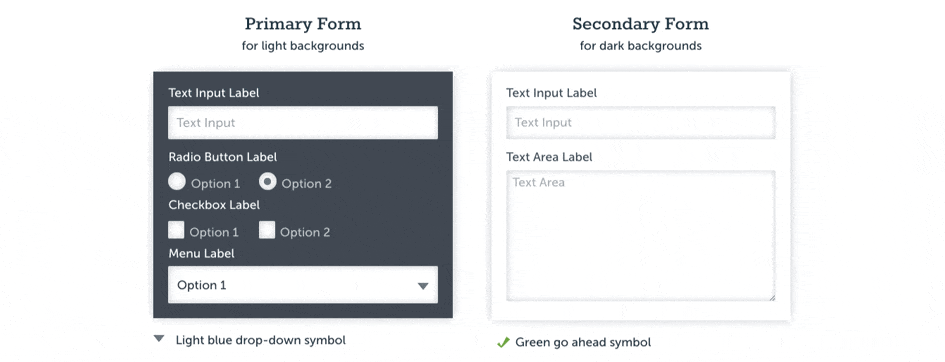
Task: Click the Checkbox Label text
Action: (214, 205)
